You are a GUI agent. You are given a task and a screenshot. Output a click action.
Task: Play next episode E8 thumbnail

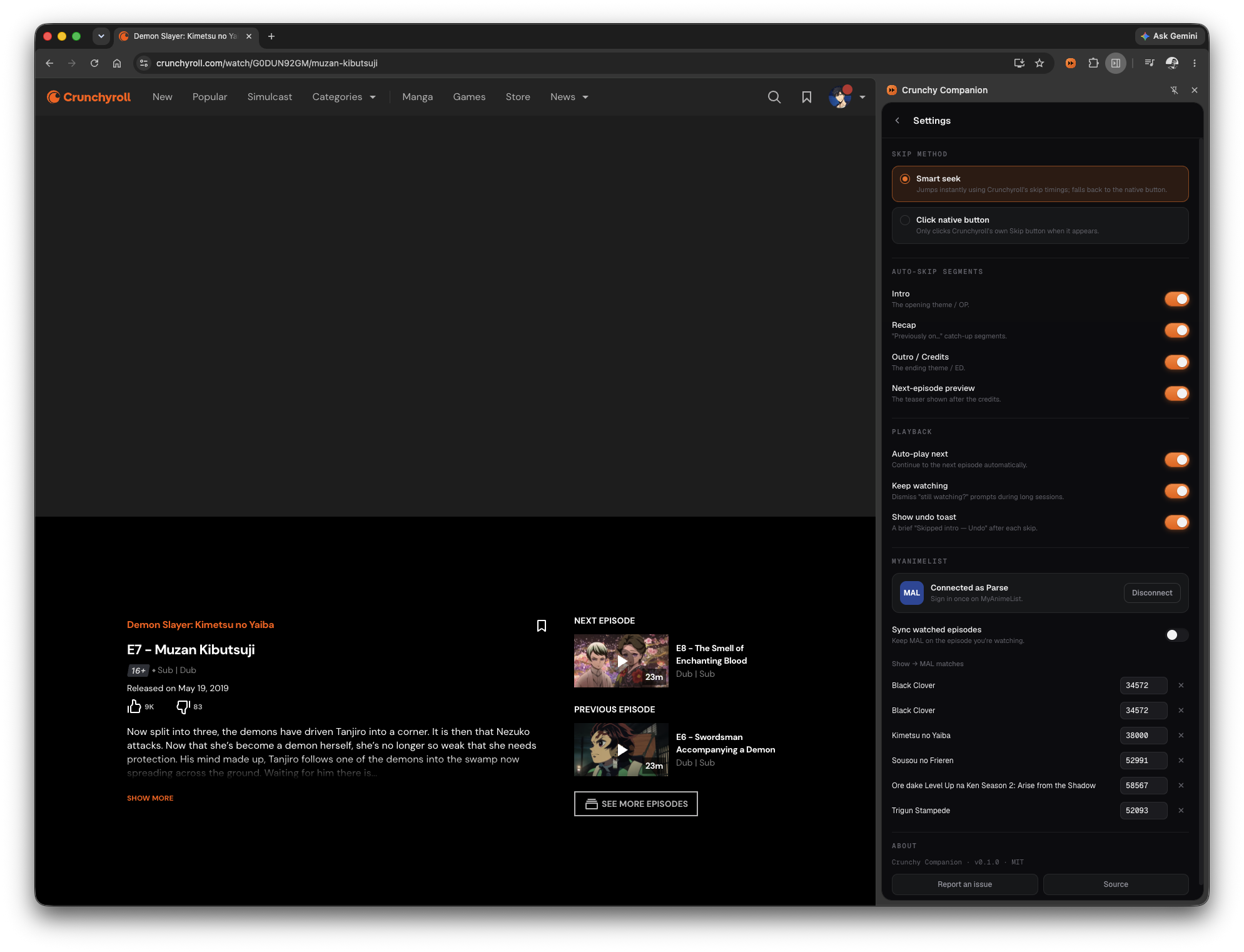pyautogui.click(x=621, y=661)
